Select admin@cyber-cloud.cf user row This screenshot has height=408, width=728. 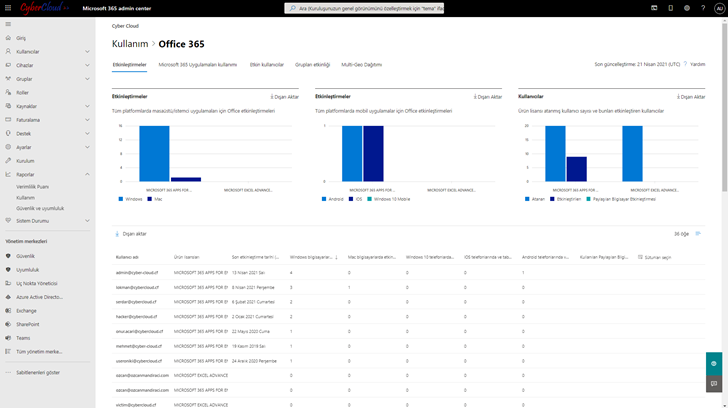point(409,272)
